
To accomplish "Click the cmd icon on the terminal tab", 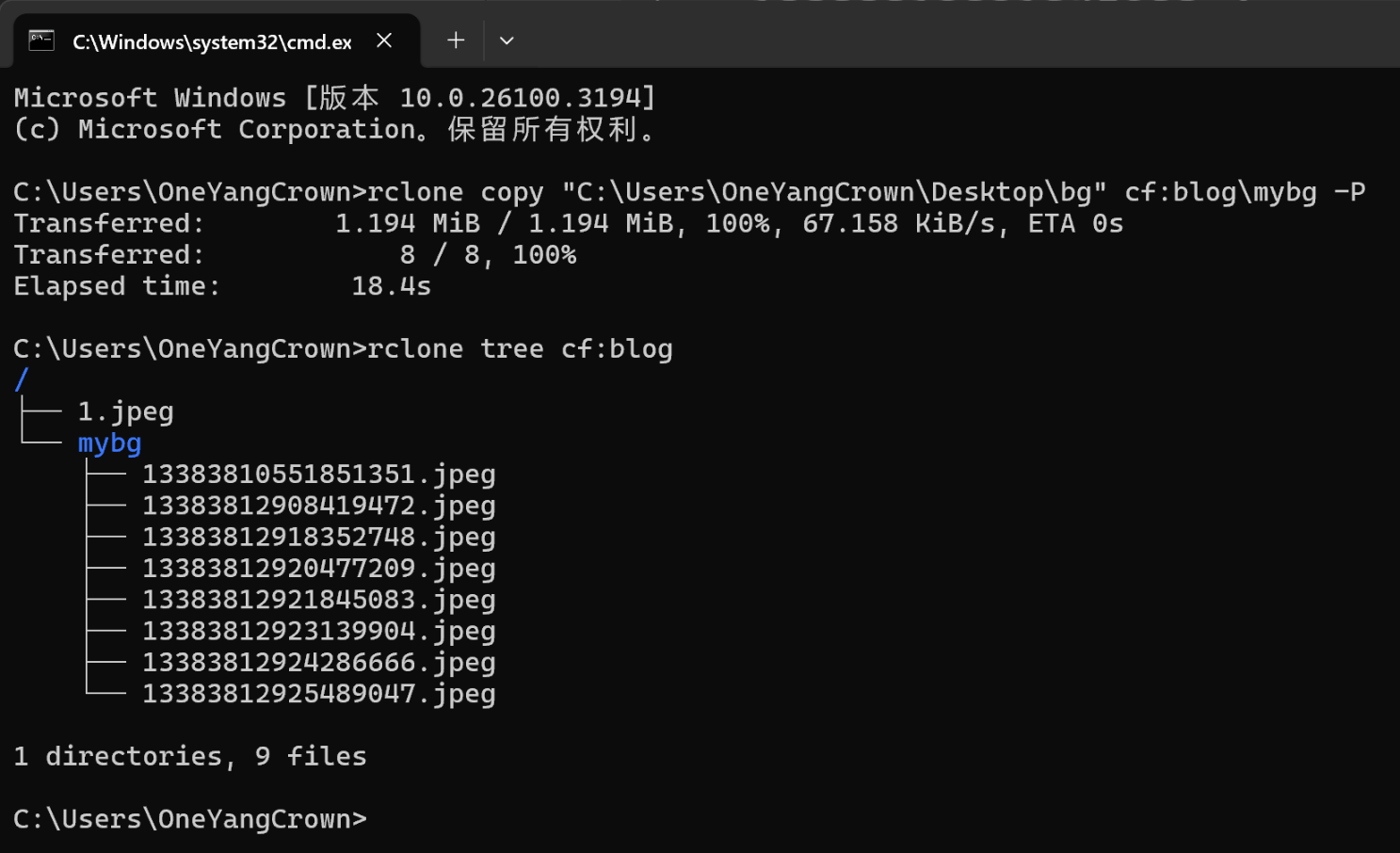I will click(x=41, y=40).
